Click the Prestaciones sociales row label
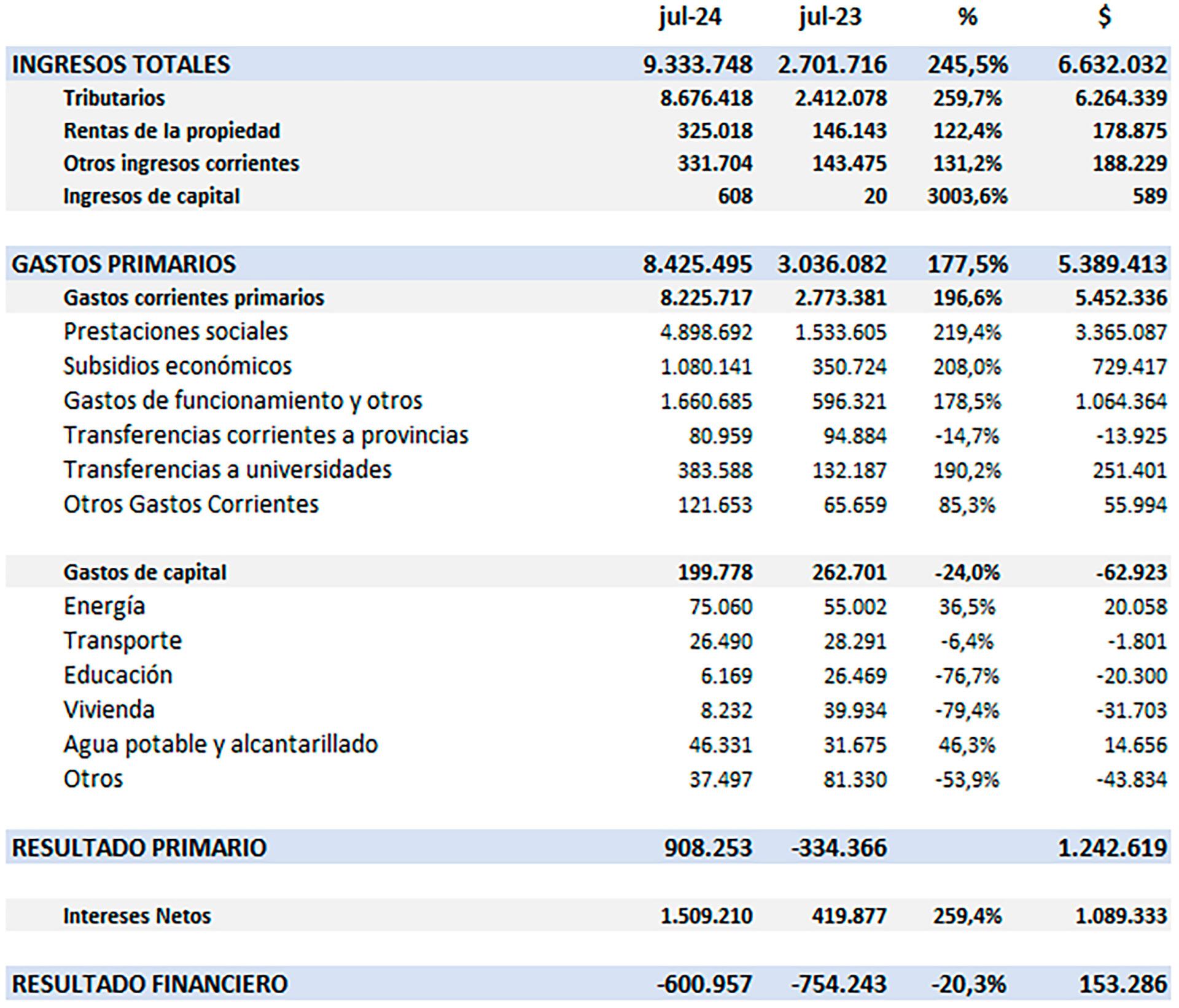The image size is (1179, 1008). (176, 331)
